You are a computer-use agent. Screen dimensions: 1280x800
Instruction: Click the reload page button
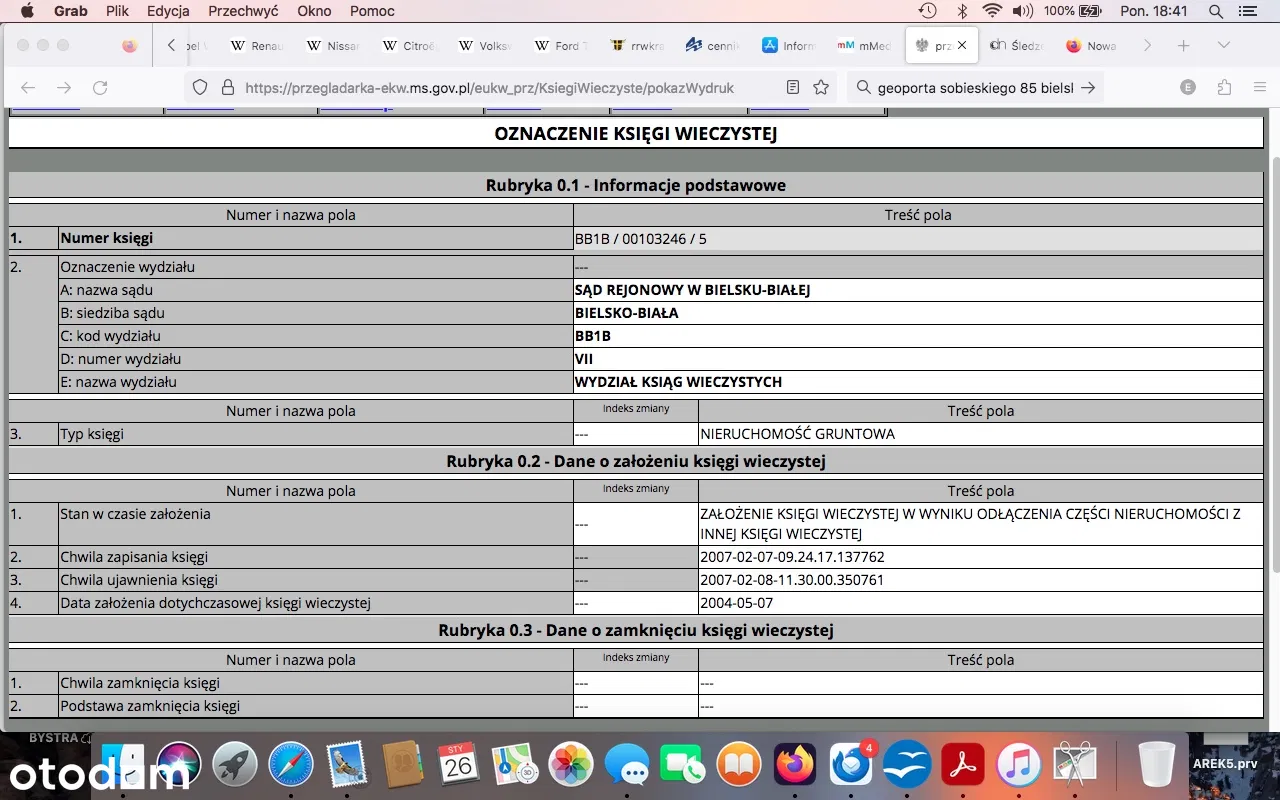pyautogui.click(x=100, y=88)
